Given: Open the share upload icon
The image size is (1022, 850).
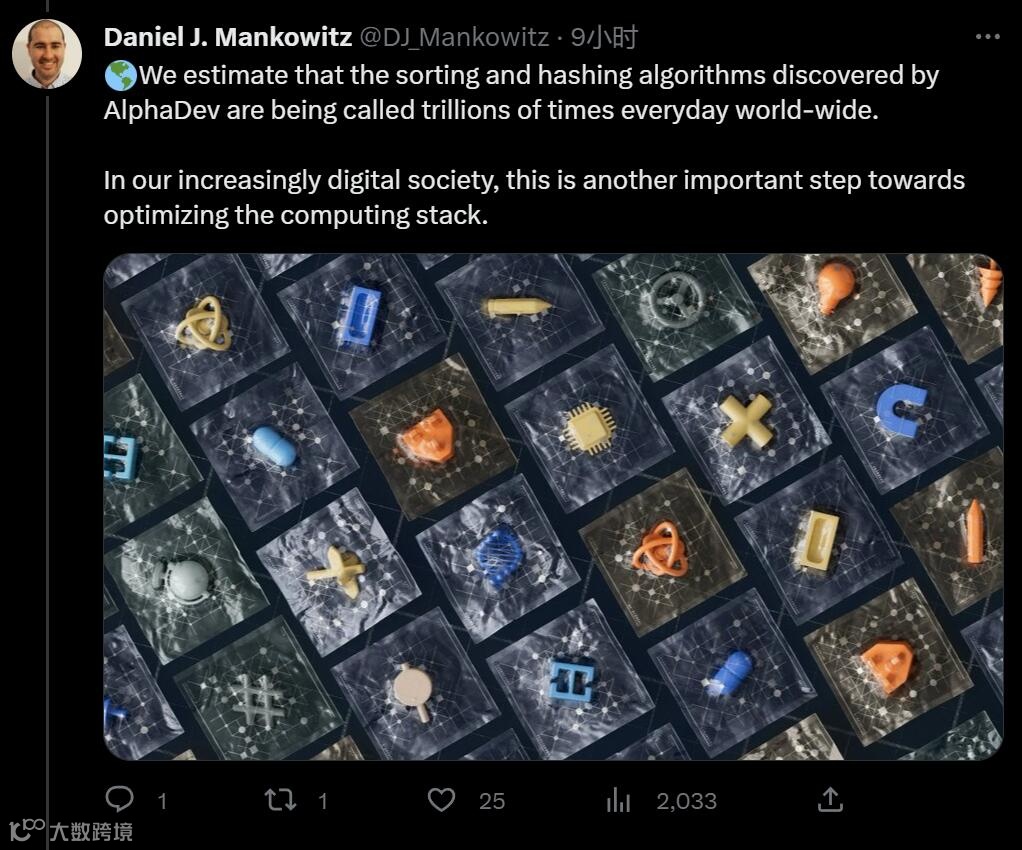Looking at the screenshot, I should (830, 799).
